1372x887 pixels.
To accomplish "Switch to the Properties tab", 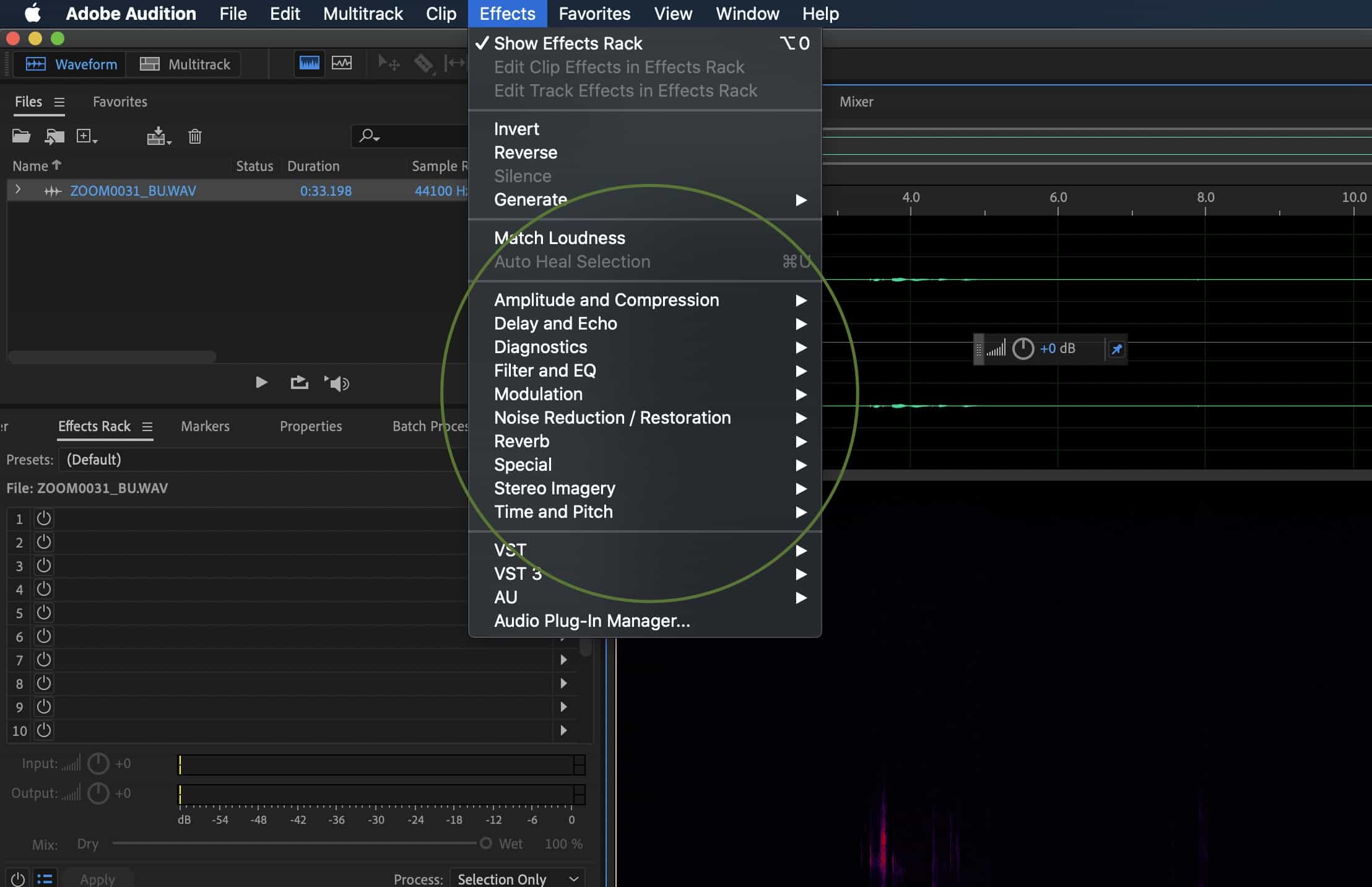I will pos(311,426).
